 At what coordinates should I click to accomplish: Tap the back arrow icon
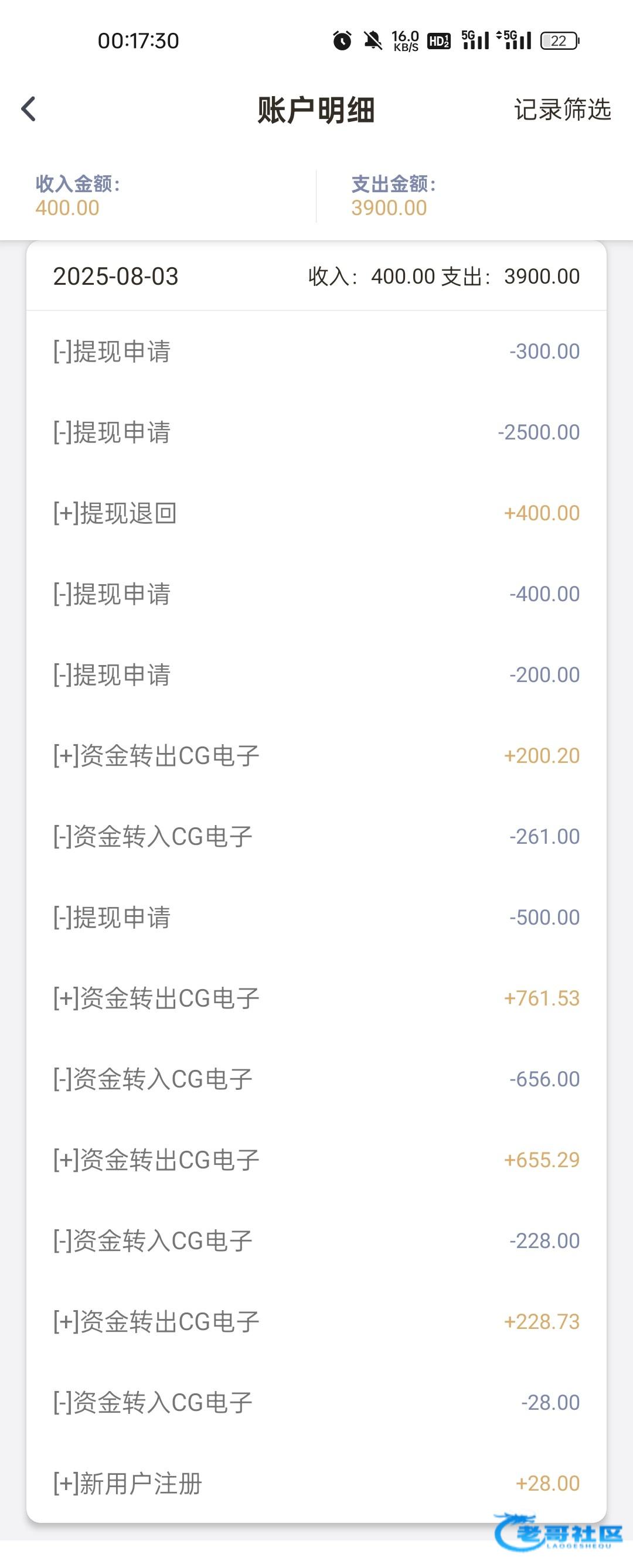point(29,110)
